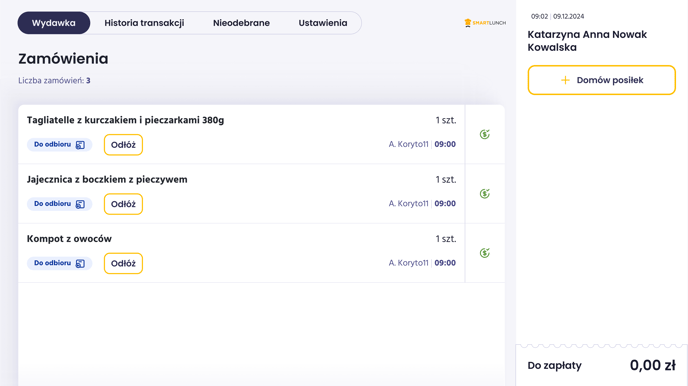This screenshot has height=386, width=688.
Task: Click Odłóż for Jajecznica z boczkiem
Action: click(123, 204)
